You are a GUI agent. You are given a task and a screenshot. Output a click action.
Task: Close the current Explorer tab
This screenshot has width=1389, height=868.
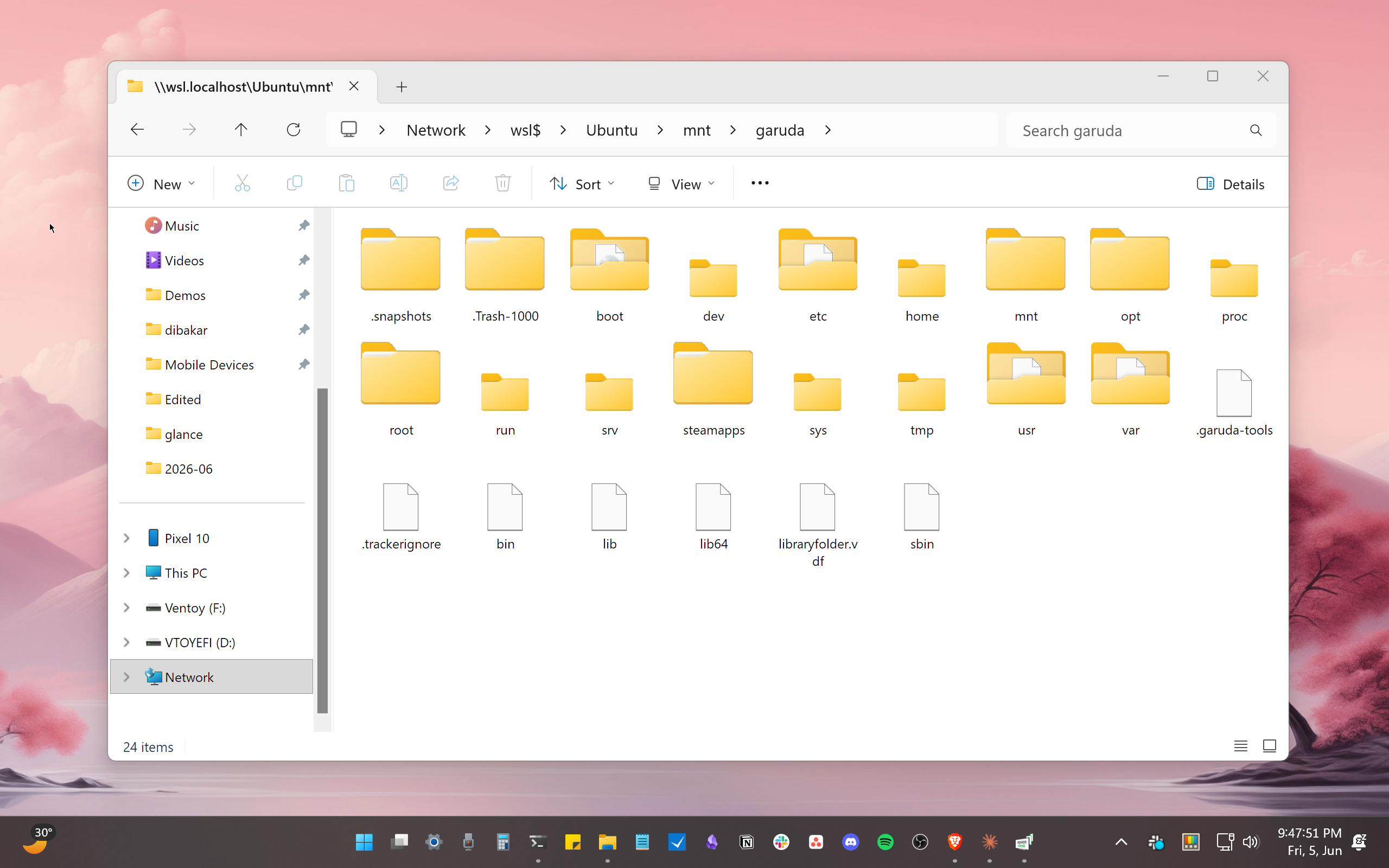pyautogui.click(x=354, y=86)
